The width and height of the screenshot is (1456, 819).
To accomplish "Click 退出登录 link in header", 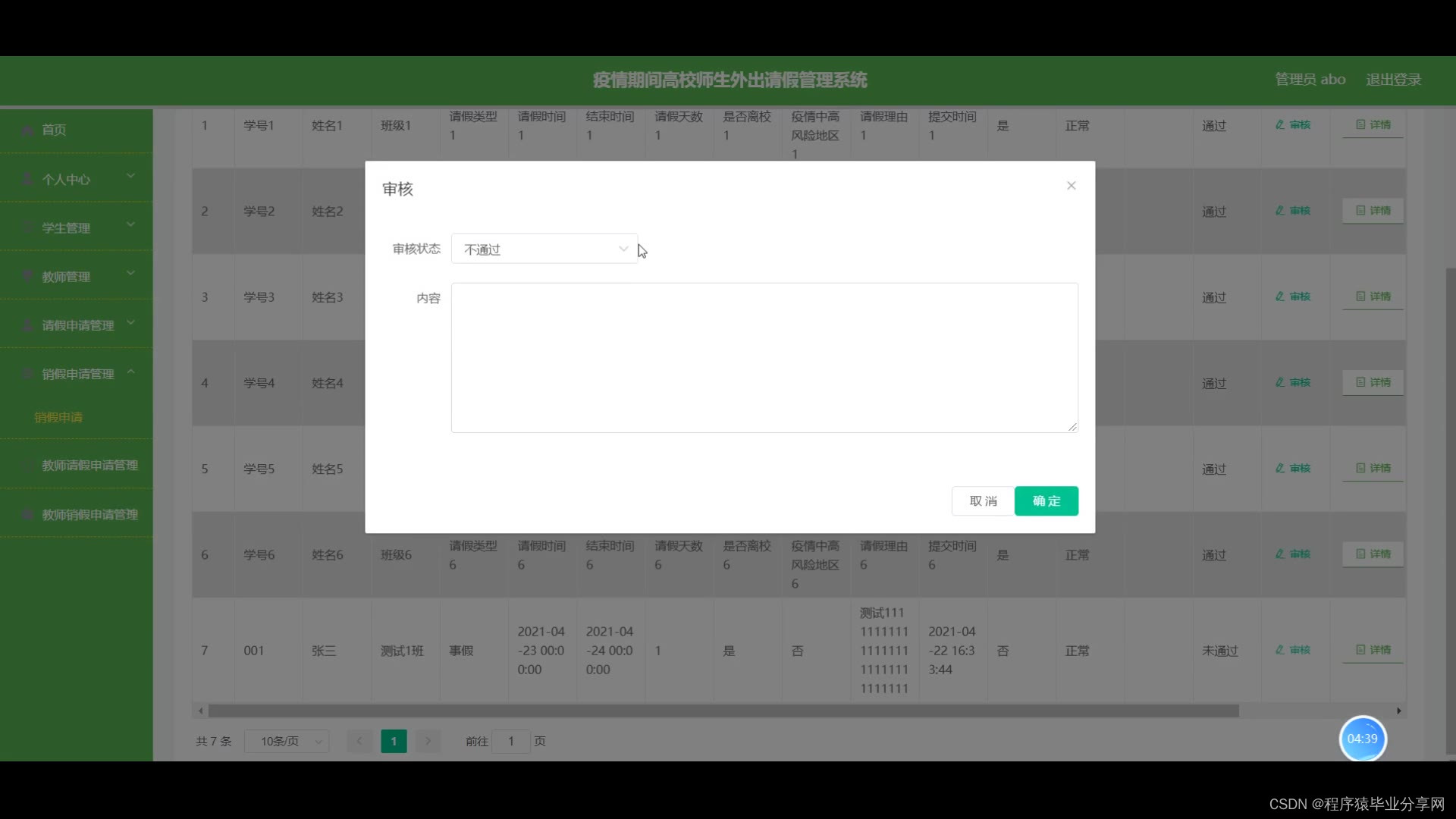I will click(x=1393, y=80).
